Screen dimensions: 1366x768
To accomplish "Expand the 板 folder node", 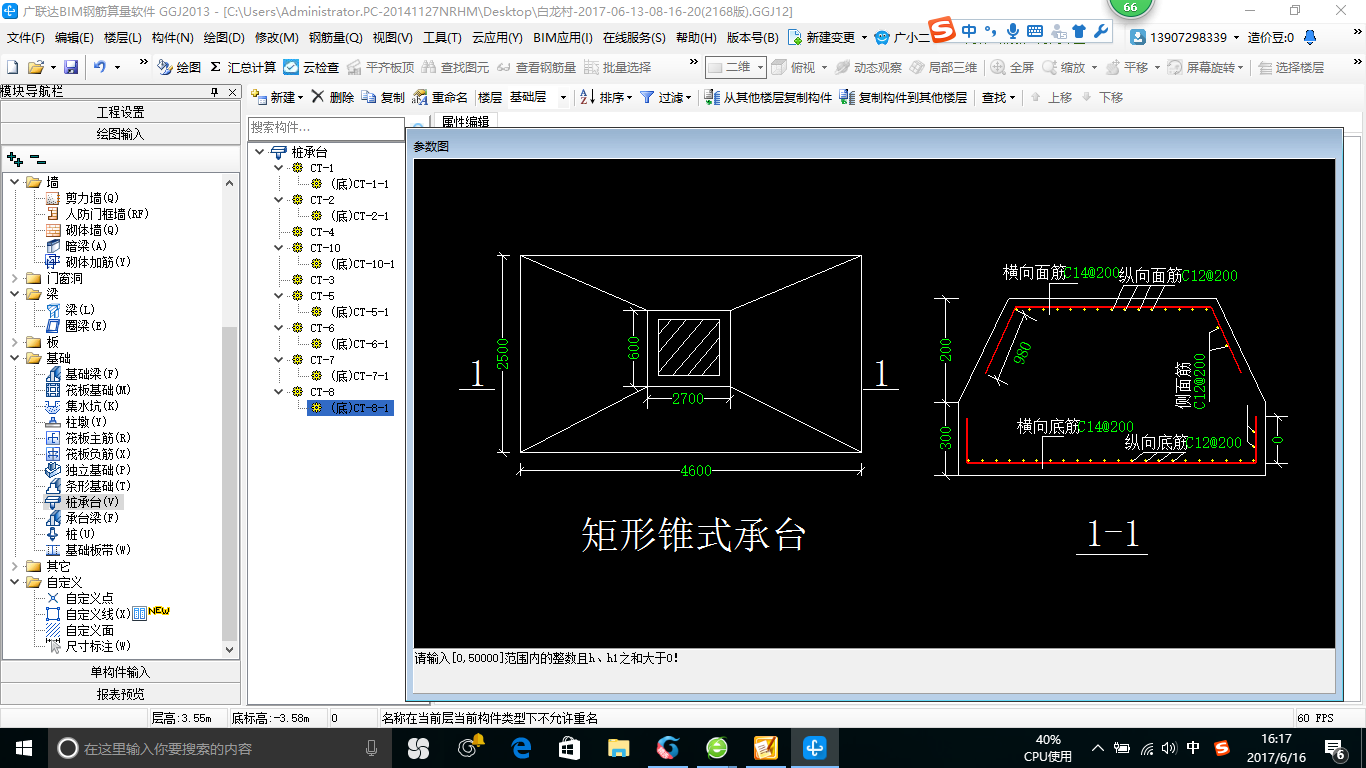I will (15, 342).
